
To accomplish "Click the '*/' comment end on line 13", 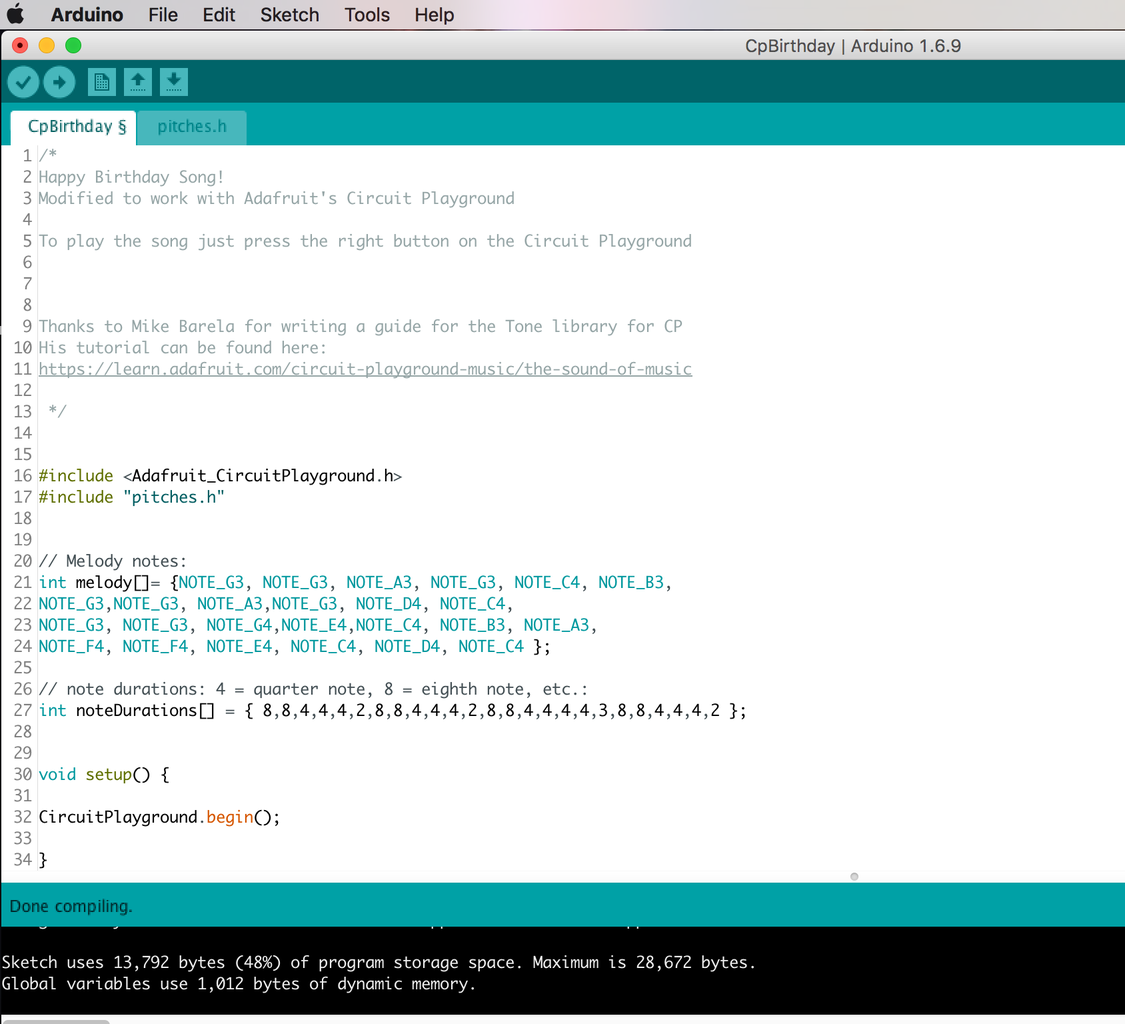I will click(57, 412).
